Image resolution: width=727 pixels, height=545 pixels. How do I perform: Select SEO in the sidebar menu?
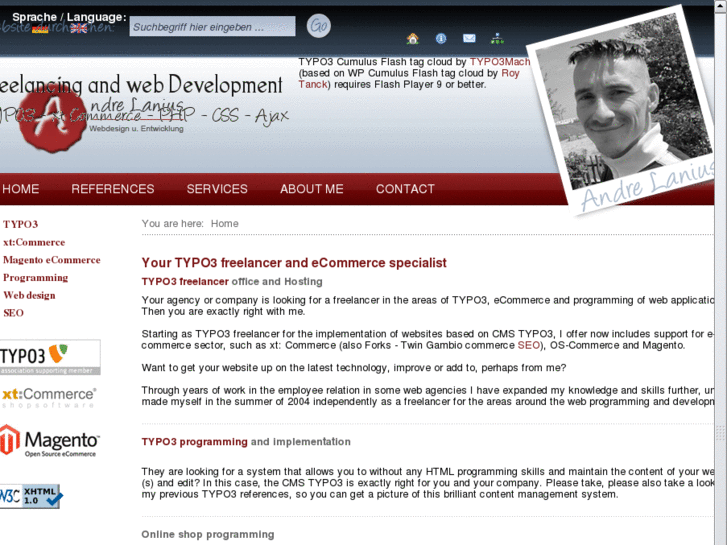point(13,313)
